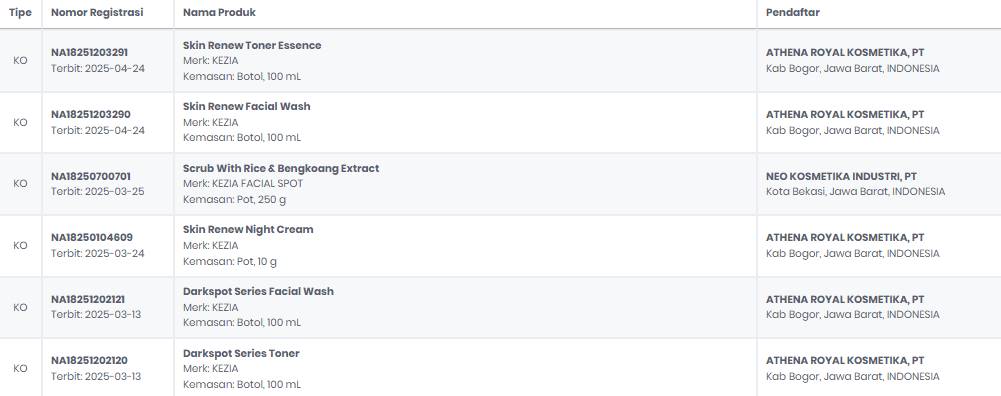This screenshot has width=1001, height=396.
Task: Click the Nama Produk column header
Action: pos(219,13)
